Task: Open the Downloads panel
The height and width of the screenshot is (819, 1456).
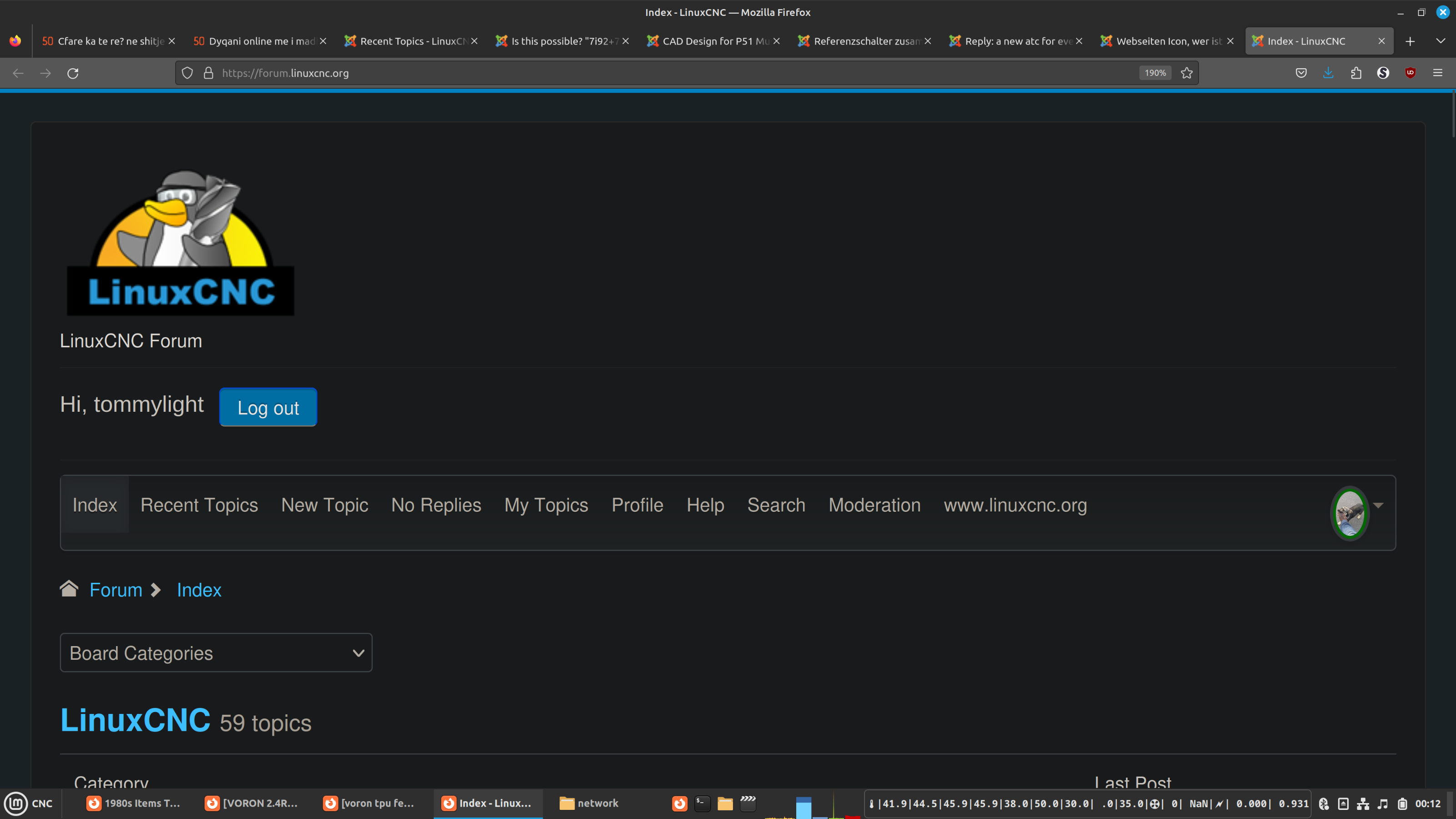Action: pyautogui.click(x=1328, y=73)
